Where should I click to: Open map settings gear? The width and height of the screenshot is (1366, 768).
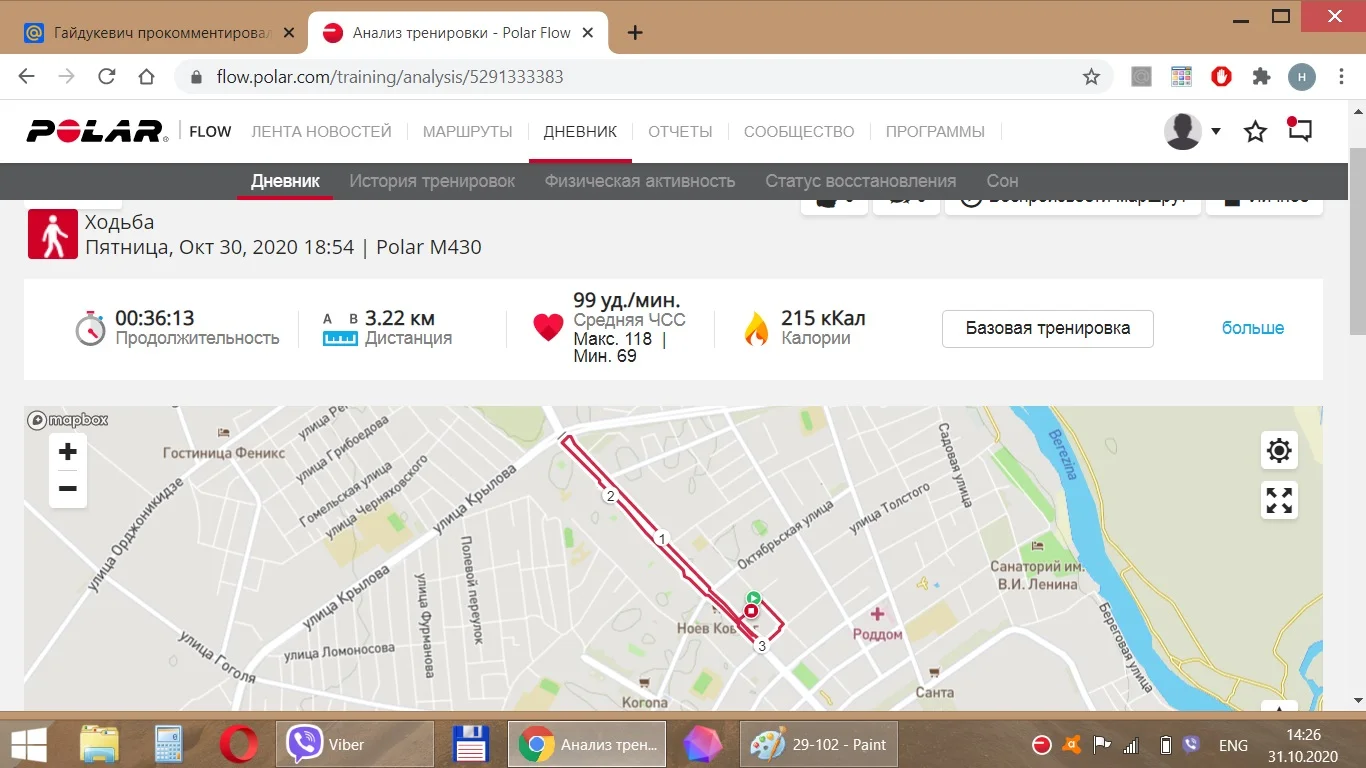[x=1279, y=451]
